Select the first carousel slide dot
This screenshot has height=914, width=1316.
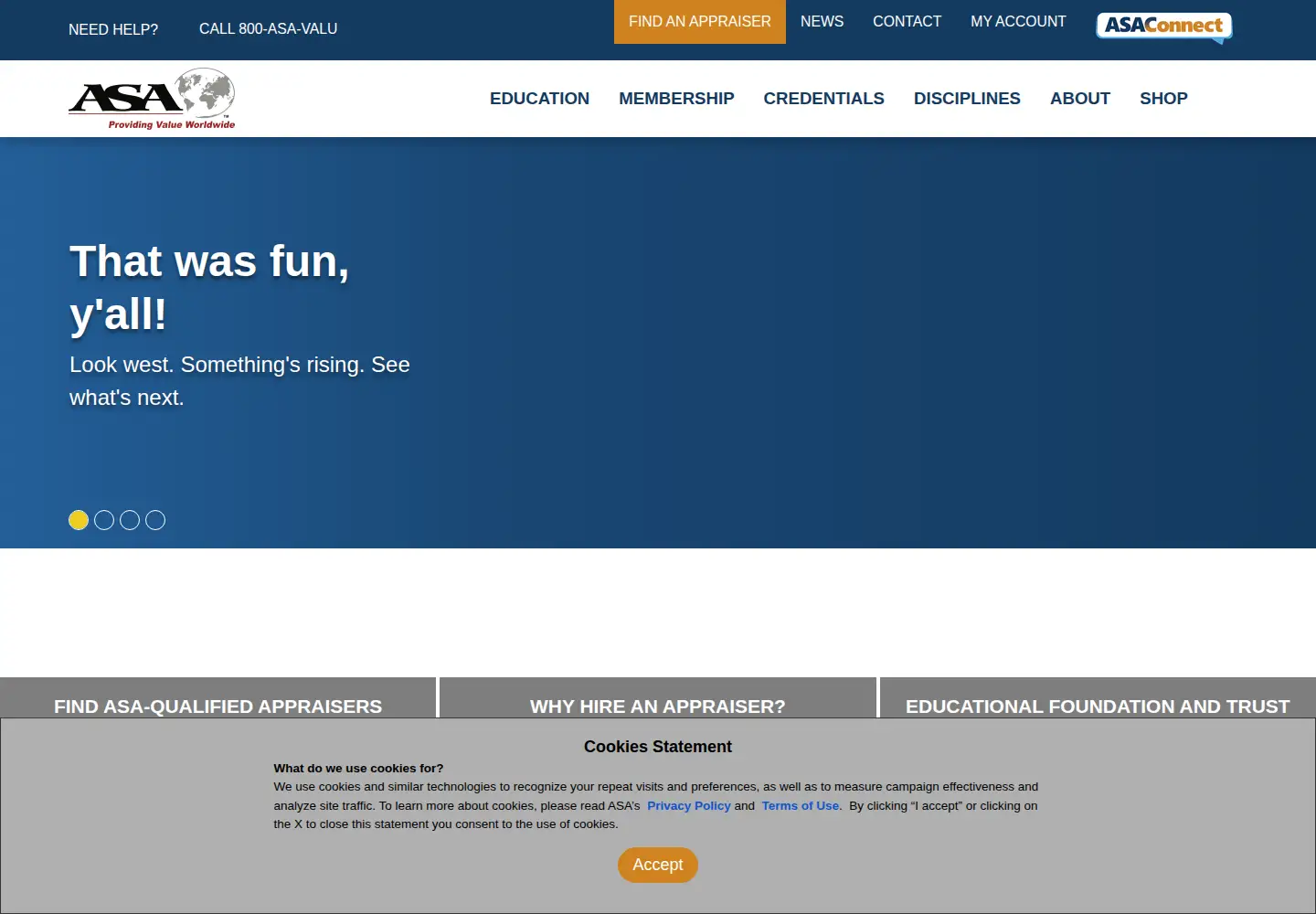pos(79,520)
